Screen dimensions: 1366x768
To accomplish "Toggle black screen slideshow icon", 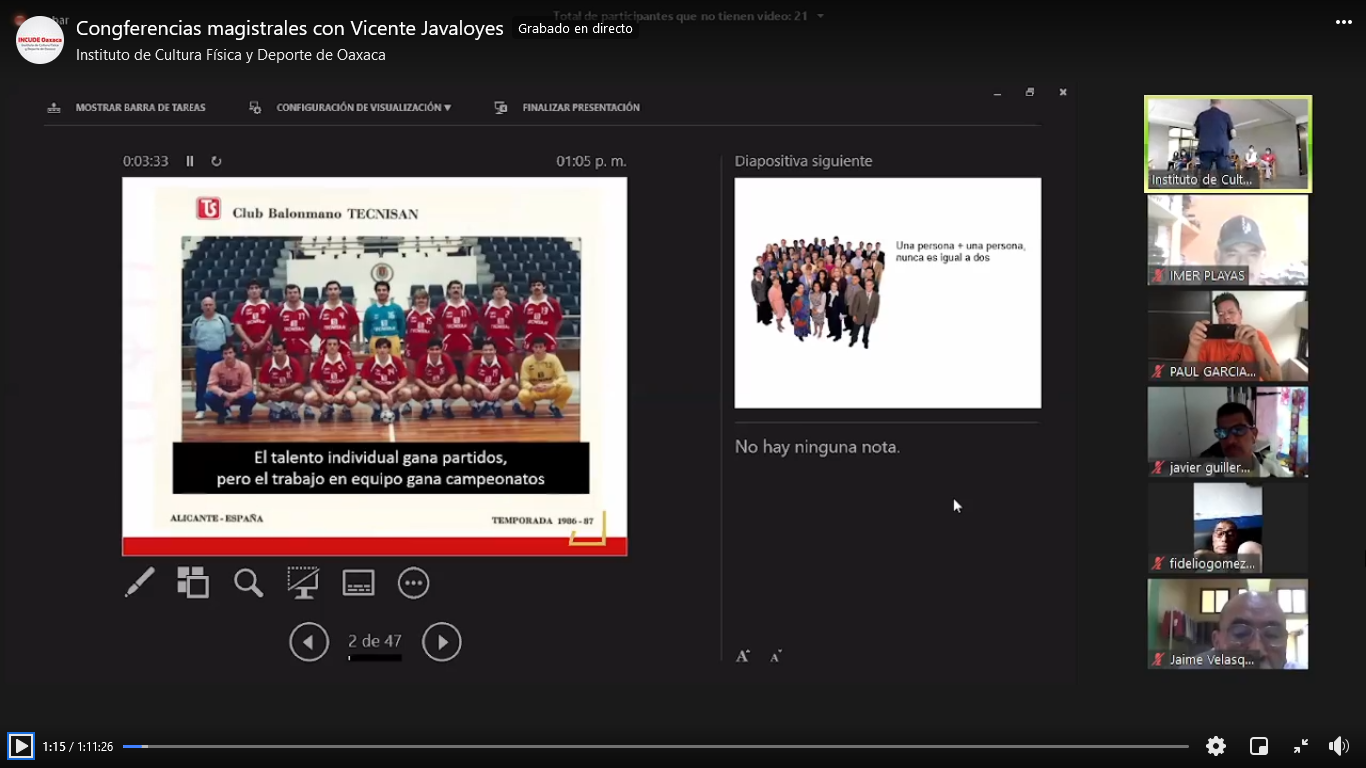I will pos(302,583).
